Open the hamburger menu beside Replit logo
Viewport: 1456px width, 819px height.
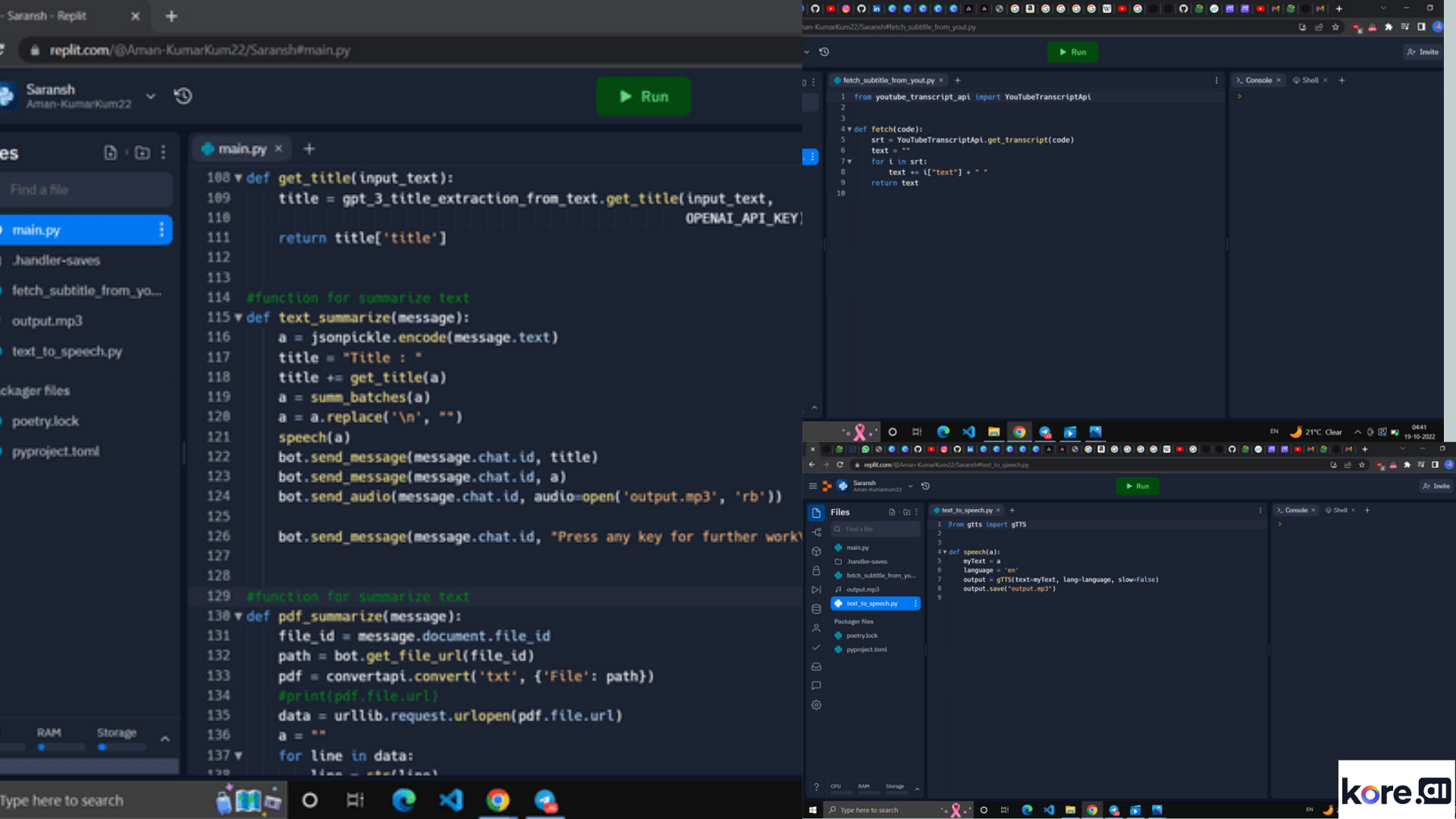point(813,486)
